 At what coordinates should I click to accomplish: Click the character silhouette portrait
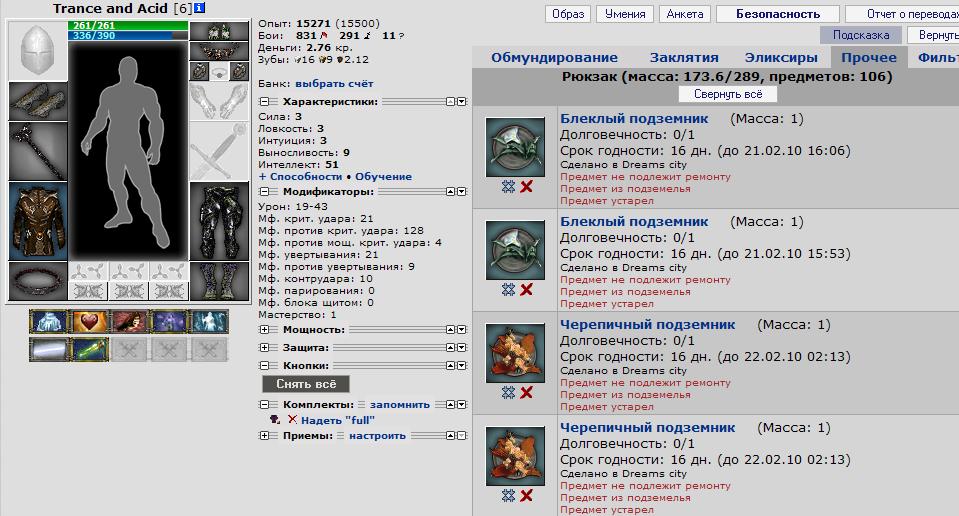(128, 152)
